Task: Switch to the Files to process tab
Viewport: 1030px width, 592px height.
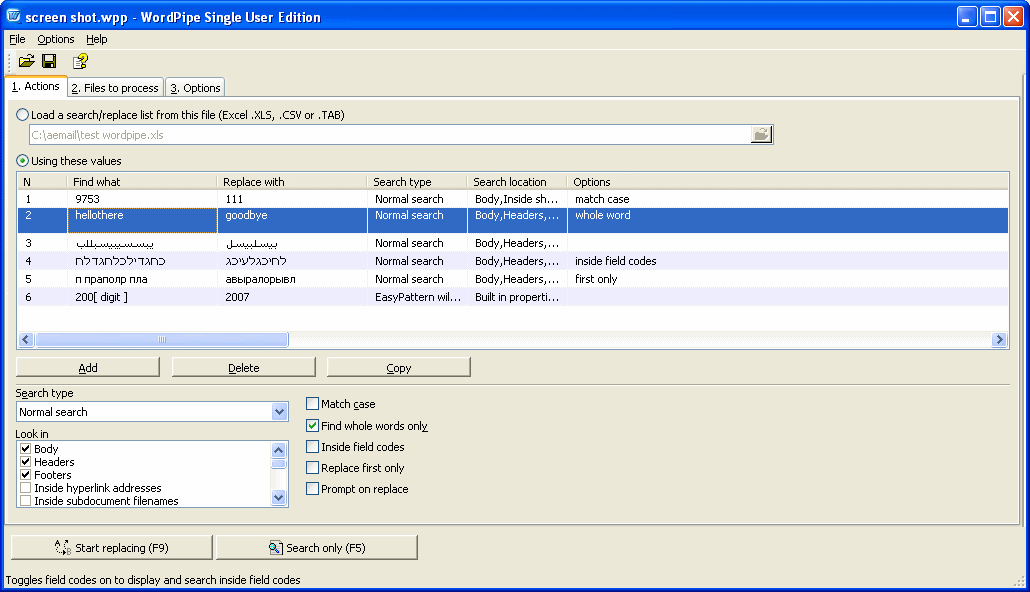Action: (115, 88)
